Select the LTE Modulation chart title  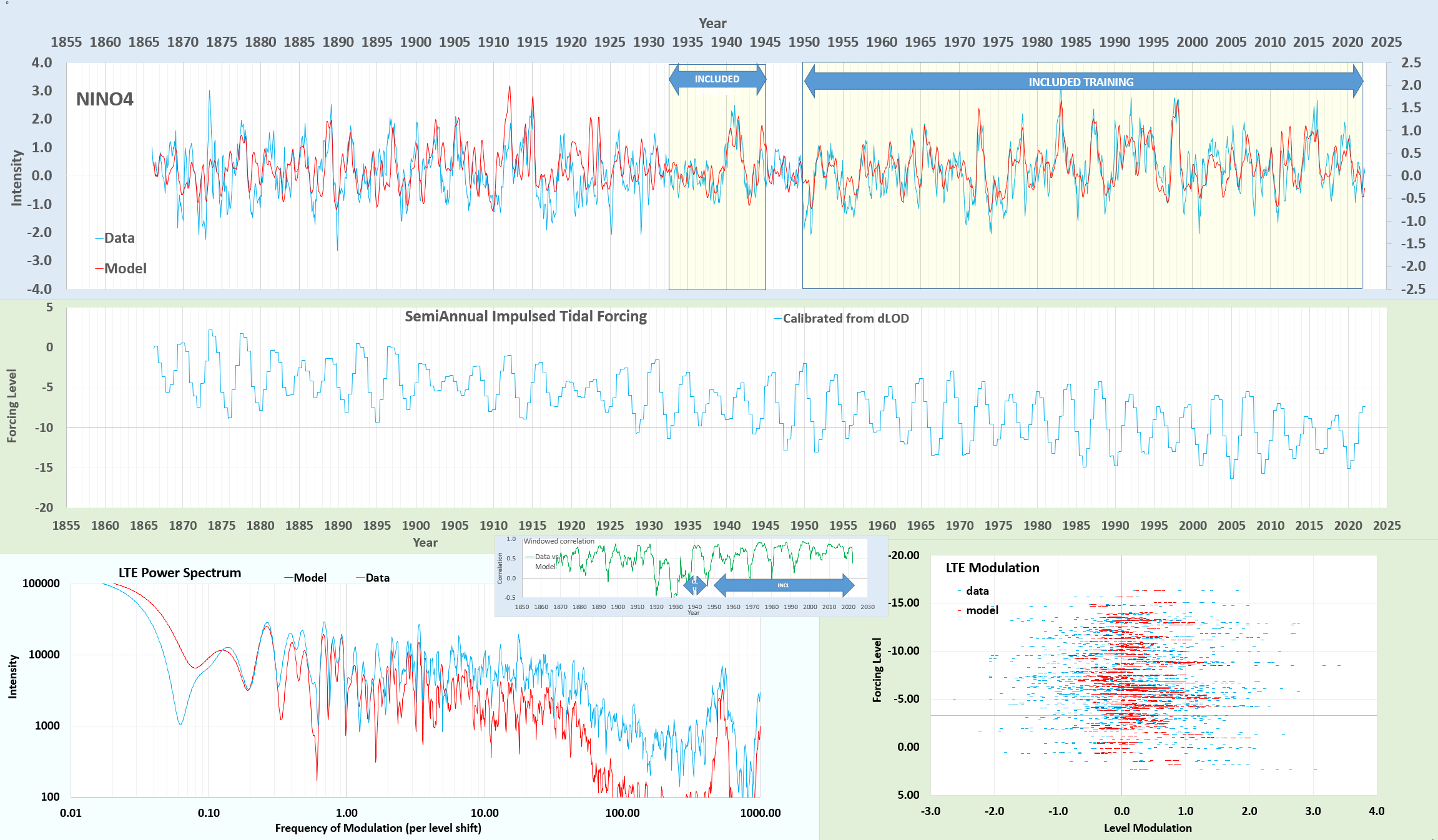pos(992,568)
